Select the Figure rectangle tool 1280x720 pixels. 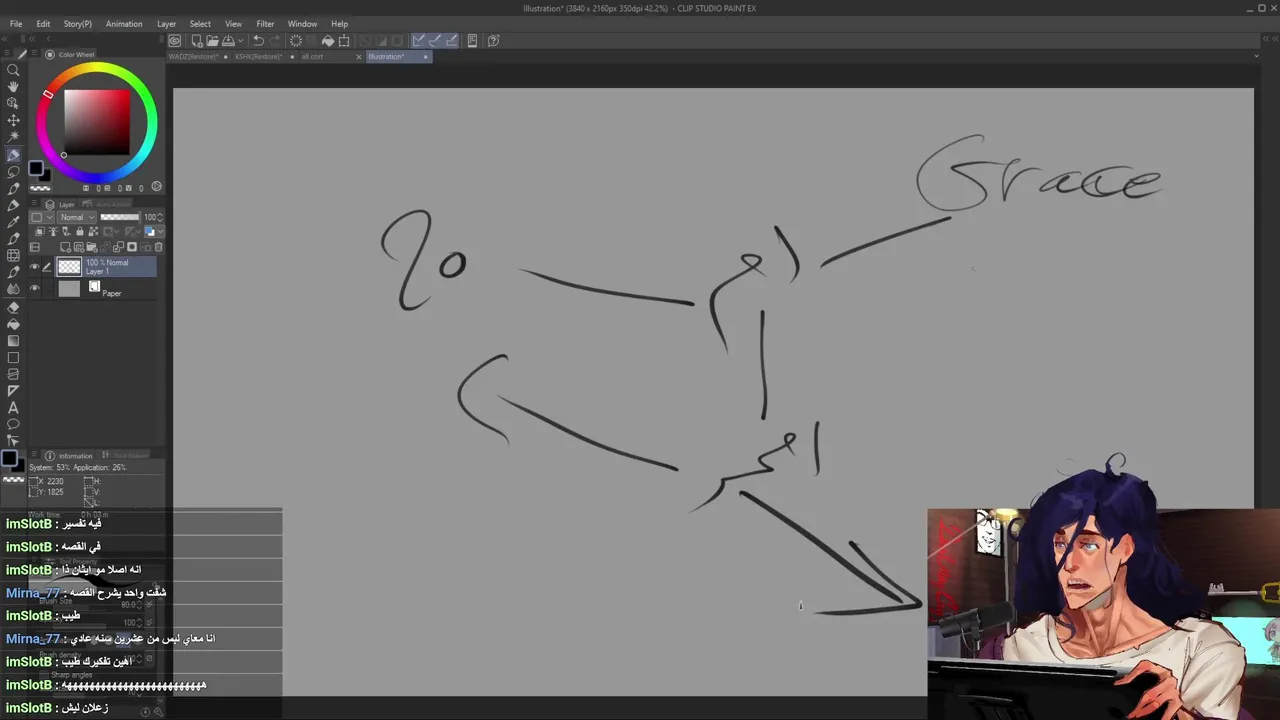[x=13, y=358]
